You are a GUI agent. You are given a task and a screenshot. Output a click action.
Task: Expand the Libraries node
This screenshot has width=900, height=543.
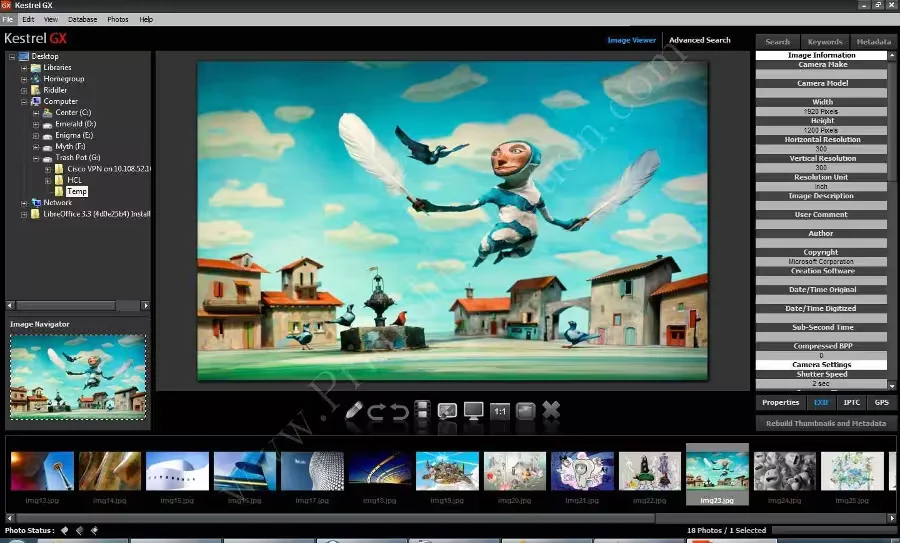coord(24,68)
